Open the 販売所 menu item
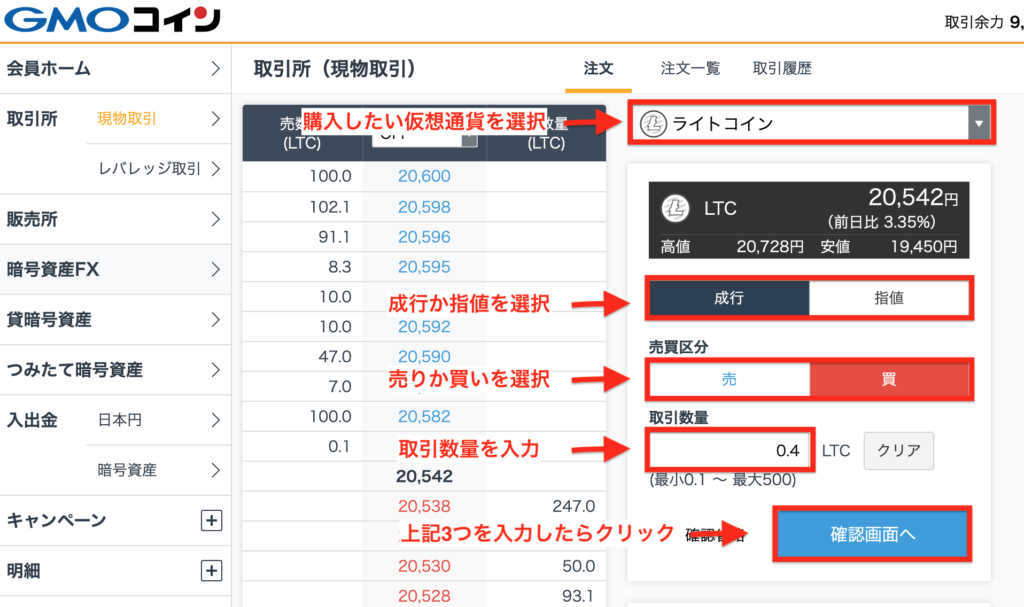This screenshot has width=1024, height=607. click(x=115, y=220)
